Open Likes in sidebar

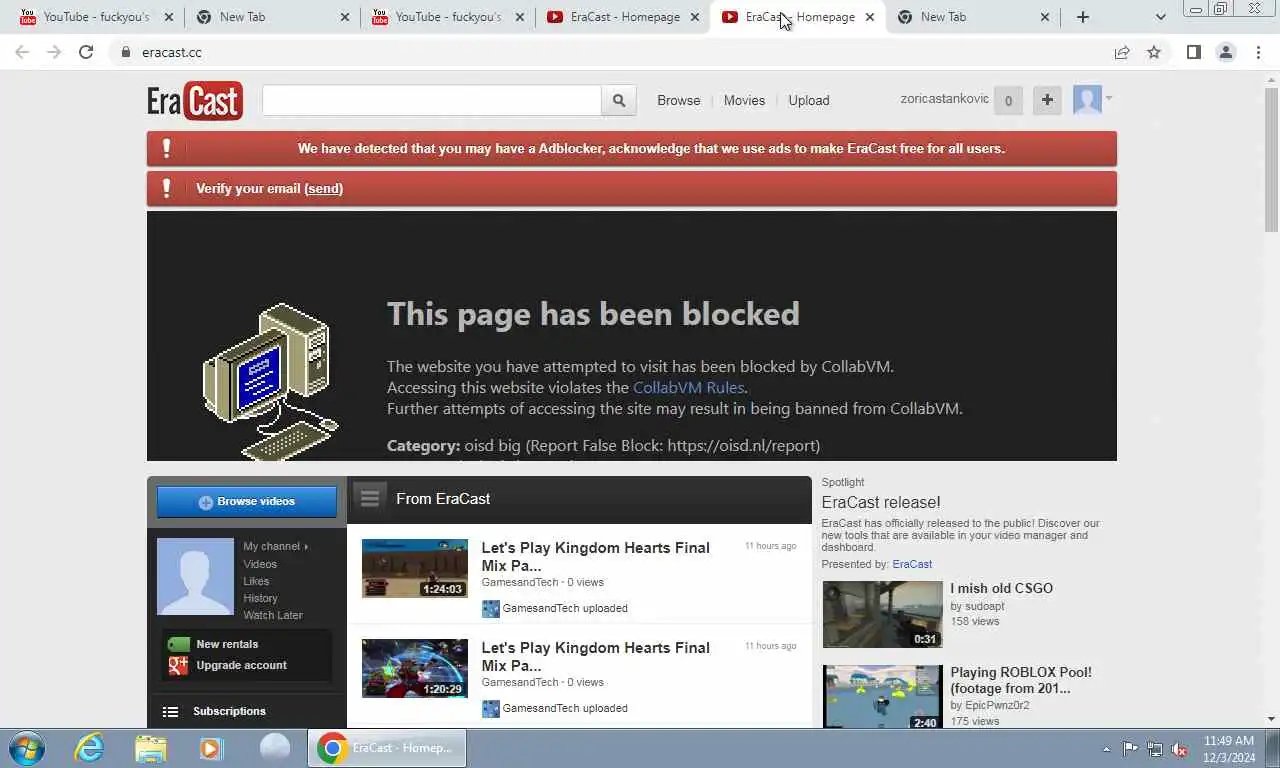[x=256, y=581]
